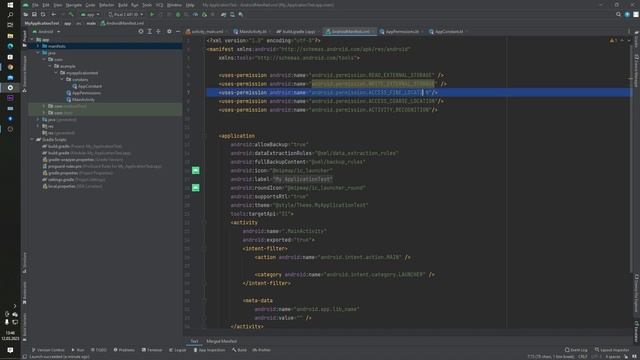This screenshot has width=640, height=360.
Task: Click the Back navigation arrow
Action: coord(53,14)
